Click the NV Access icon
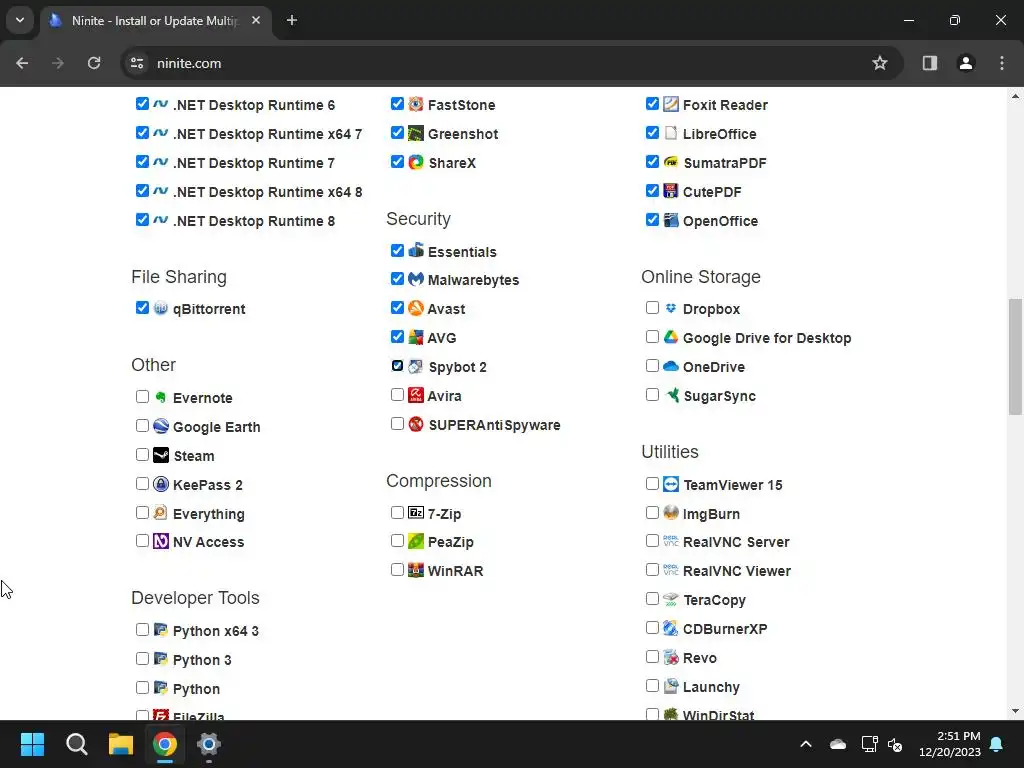The height and width of the screenshot is (768, 1024). pyautogui.click(x=161, y=541)
